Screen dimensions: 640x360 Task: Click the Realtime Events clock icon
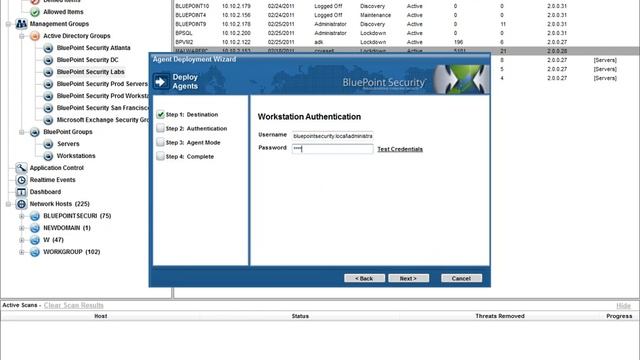pyautogui.click(x=21, y=180)
